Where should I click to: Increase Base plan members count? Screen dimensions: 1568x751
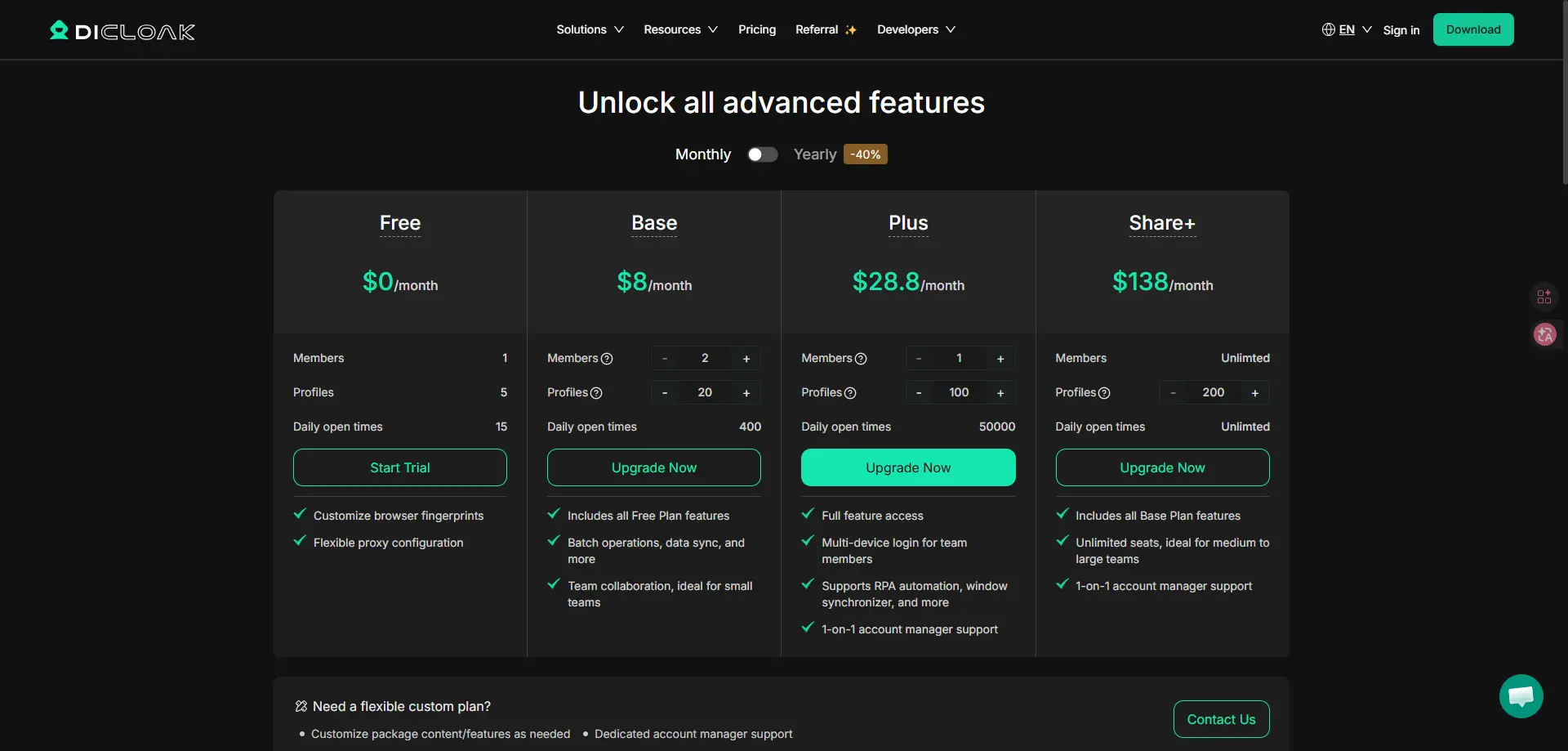pyautogui.click(x=746, y=359)
